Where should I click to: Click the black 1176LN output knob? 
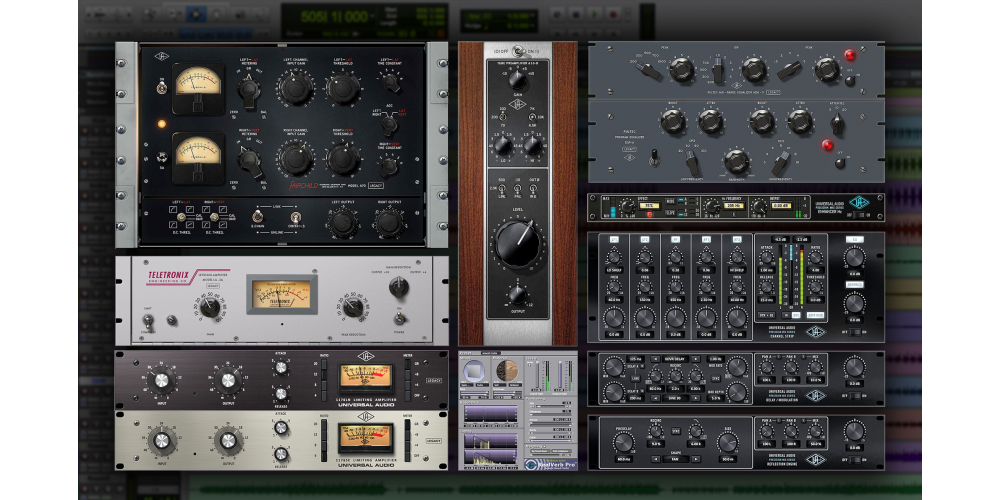(228, 381)
